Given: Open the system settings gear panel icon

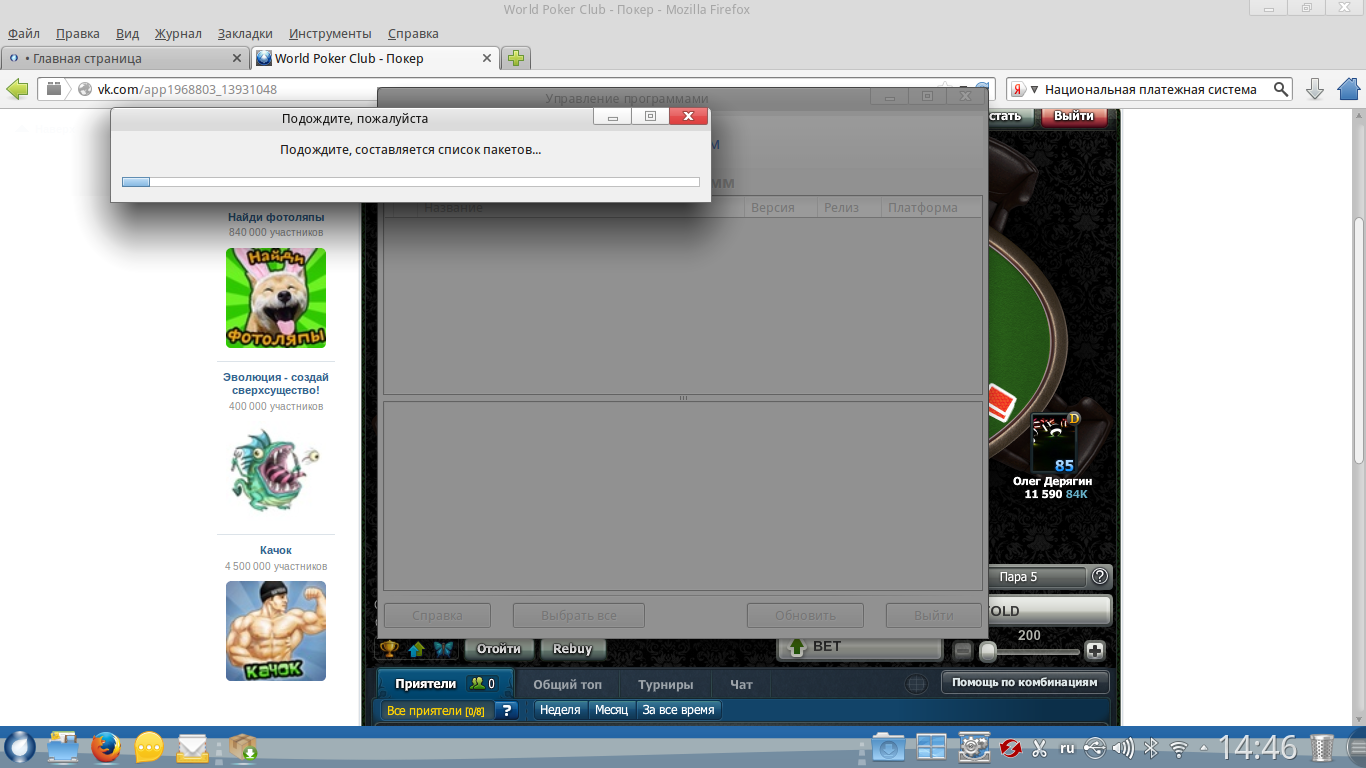Looking at the screenshot, I should pos(974,747).
